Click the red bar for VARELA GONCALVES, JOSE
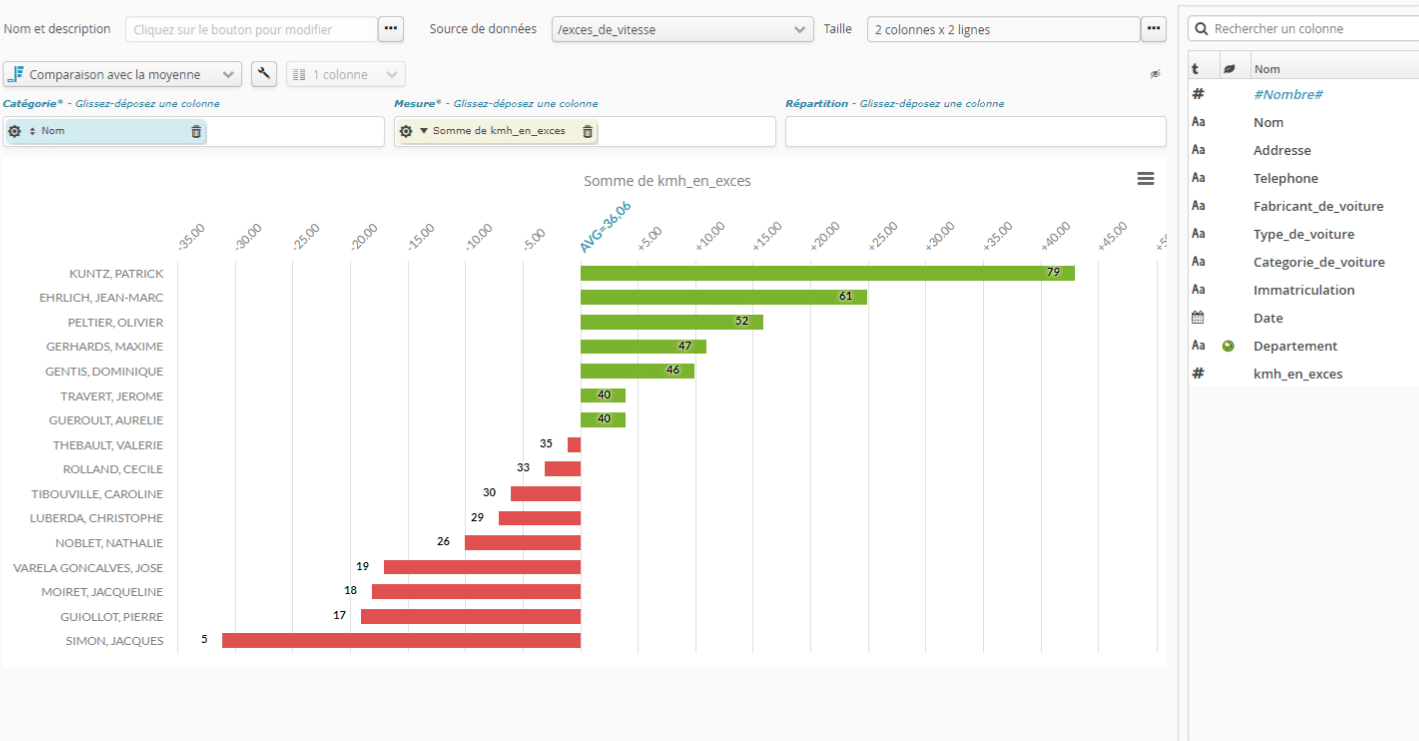 [482, 567]
